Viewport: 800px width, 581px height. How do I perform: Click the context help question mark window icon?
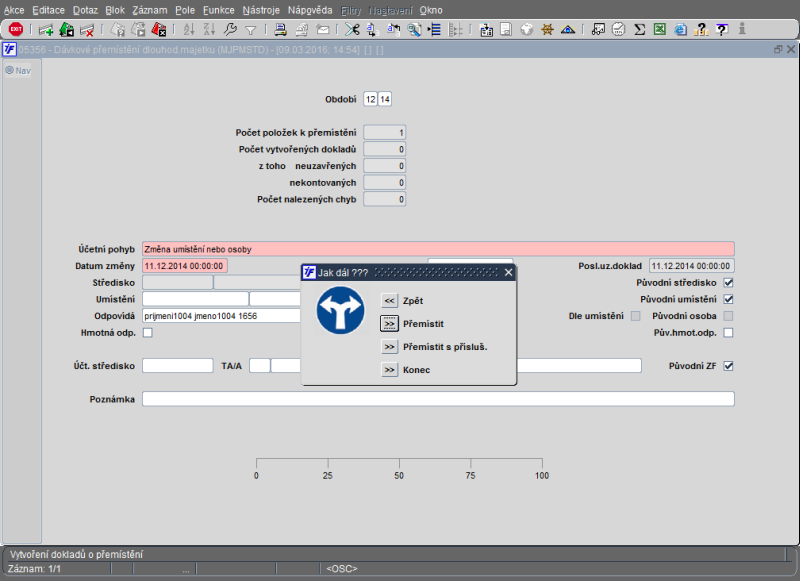tap(721, 30)
